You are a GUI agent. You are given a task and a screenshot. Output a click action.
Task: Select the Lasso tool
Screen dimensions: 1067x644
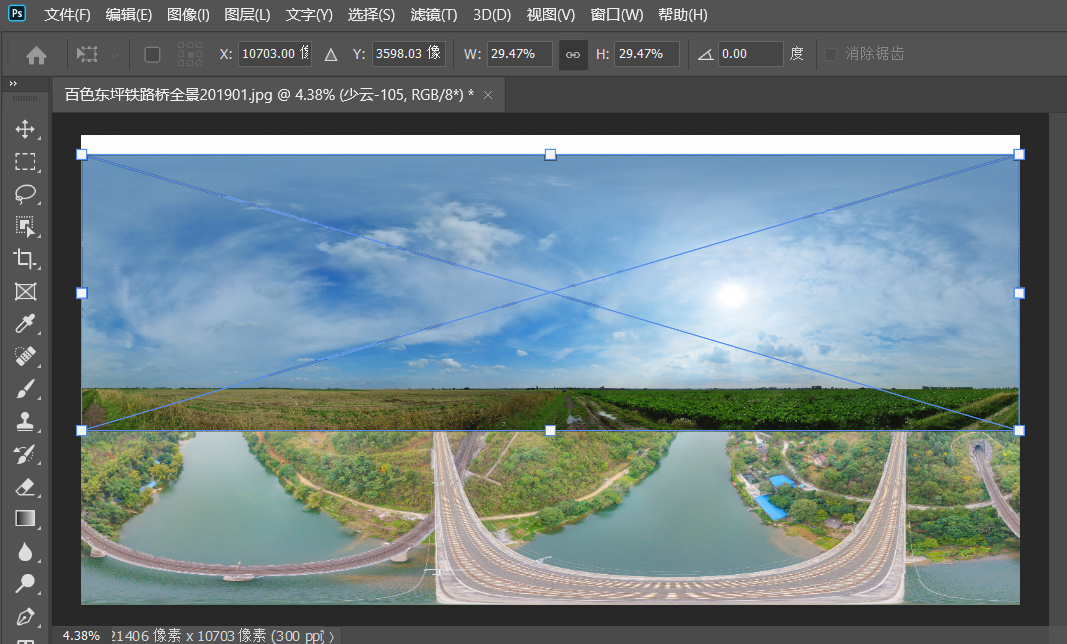click(27, 195)
